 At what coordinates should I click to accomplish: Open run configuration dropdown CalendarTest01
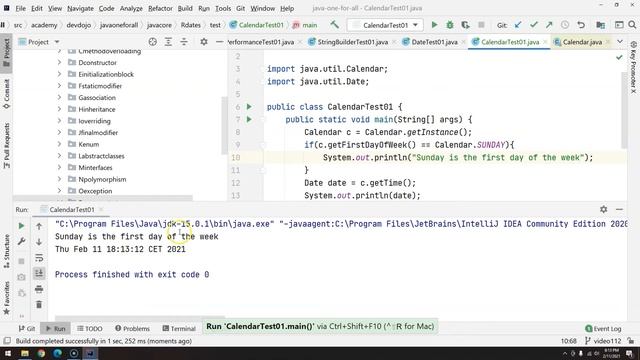click(x=385, y=25)
